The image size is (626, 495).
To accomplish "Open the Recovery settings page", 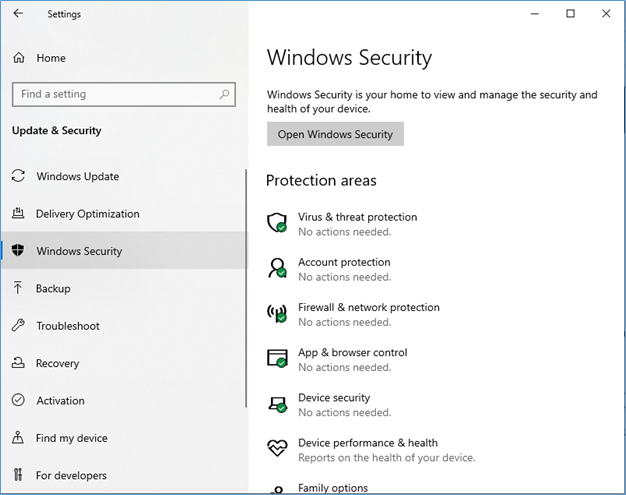I will (124, 363).
